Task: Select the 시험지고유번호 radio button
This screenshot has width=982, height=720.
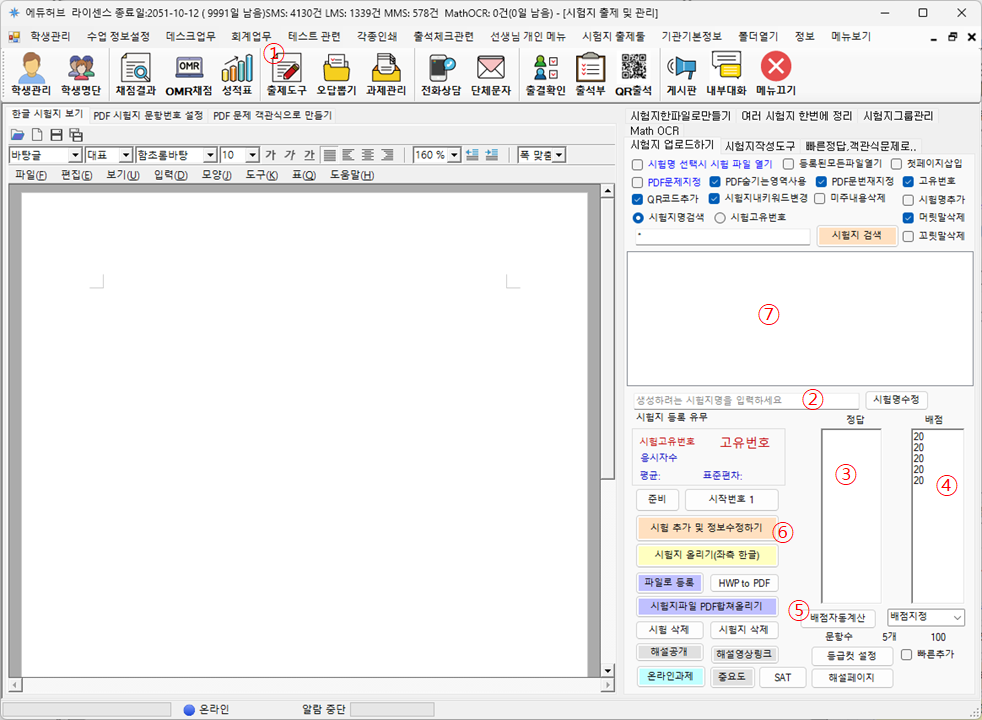Action: [720, 217]
